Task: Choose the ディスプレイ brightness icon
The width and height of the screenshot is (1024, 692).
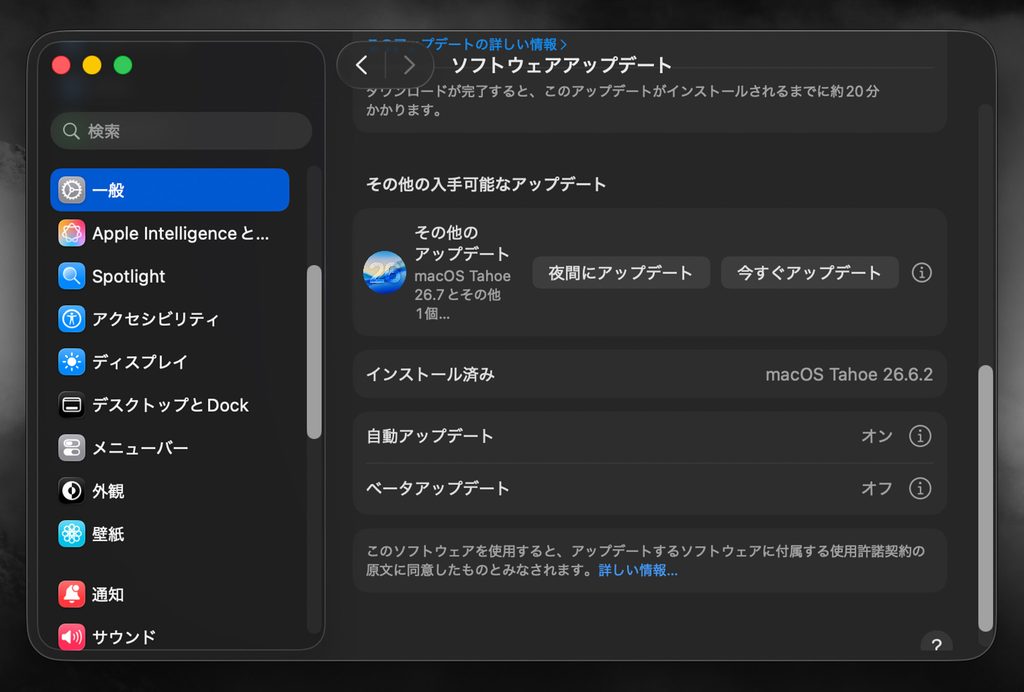Action: click(72, 362)
